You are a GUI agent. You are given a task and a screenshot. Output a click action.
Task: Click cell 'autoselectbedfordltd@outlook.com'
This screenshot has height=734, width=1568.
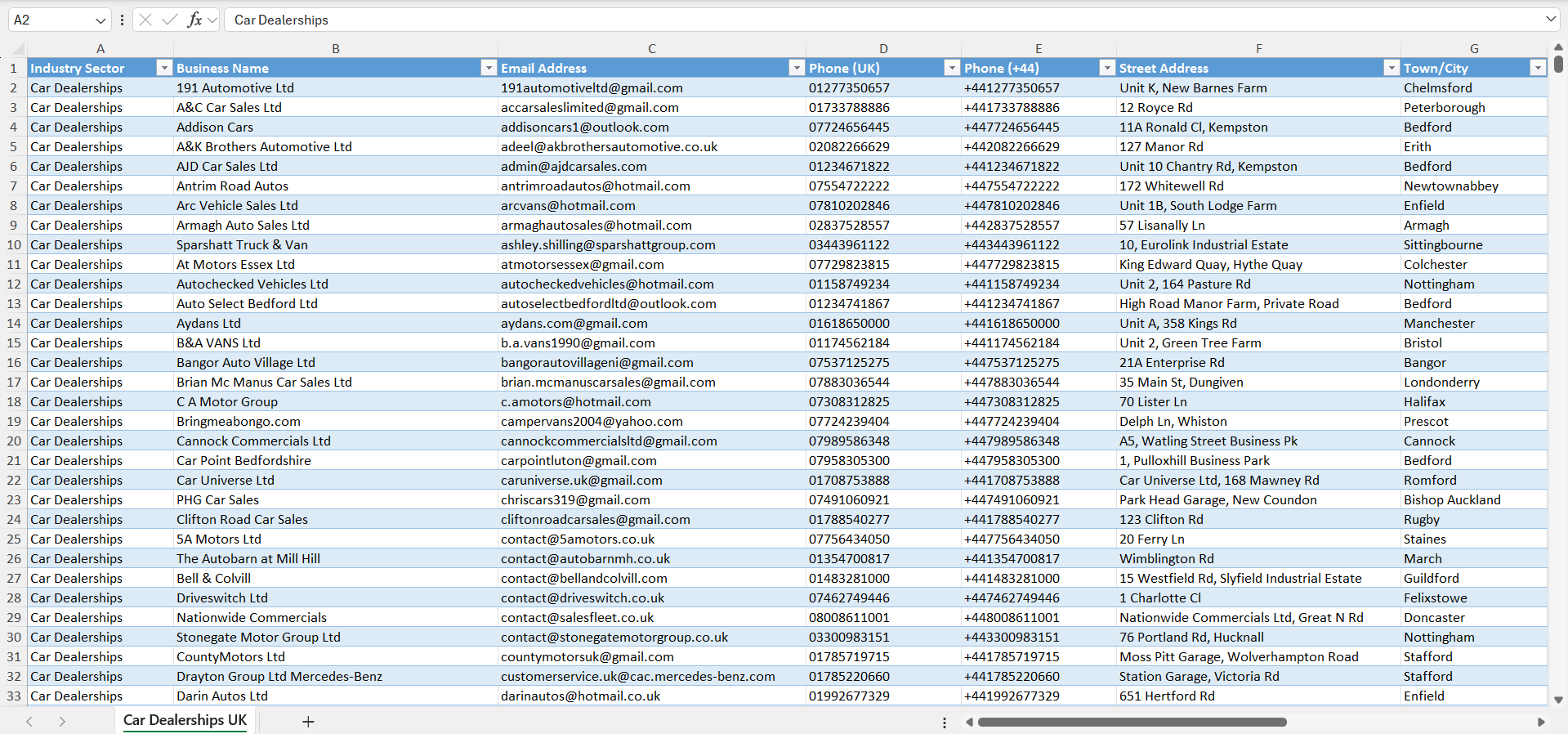(652, 303)
